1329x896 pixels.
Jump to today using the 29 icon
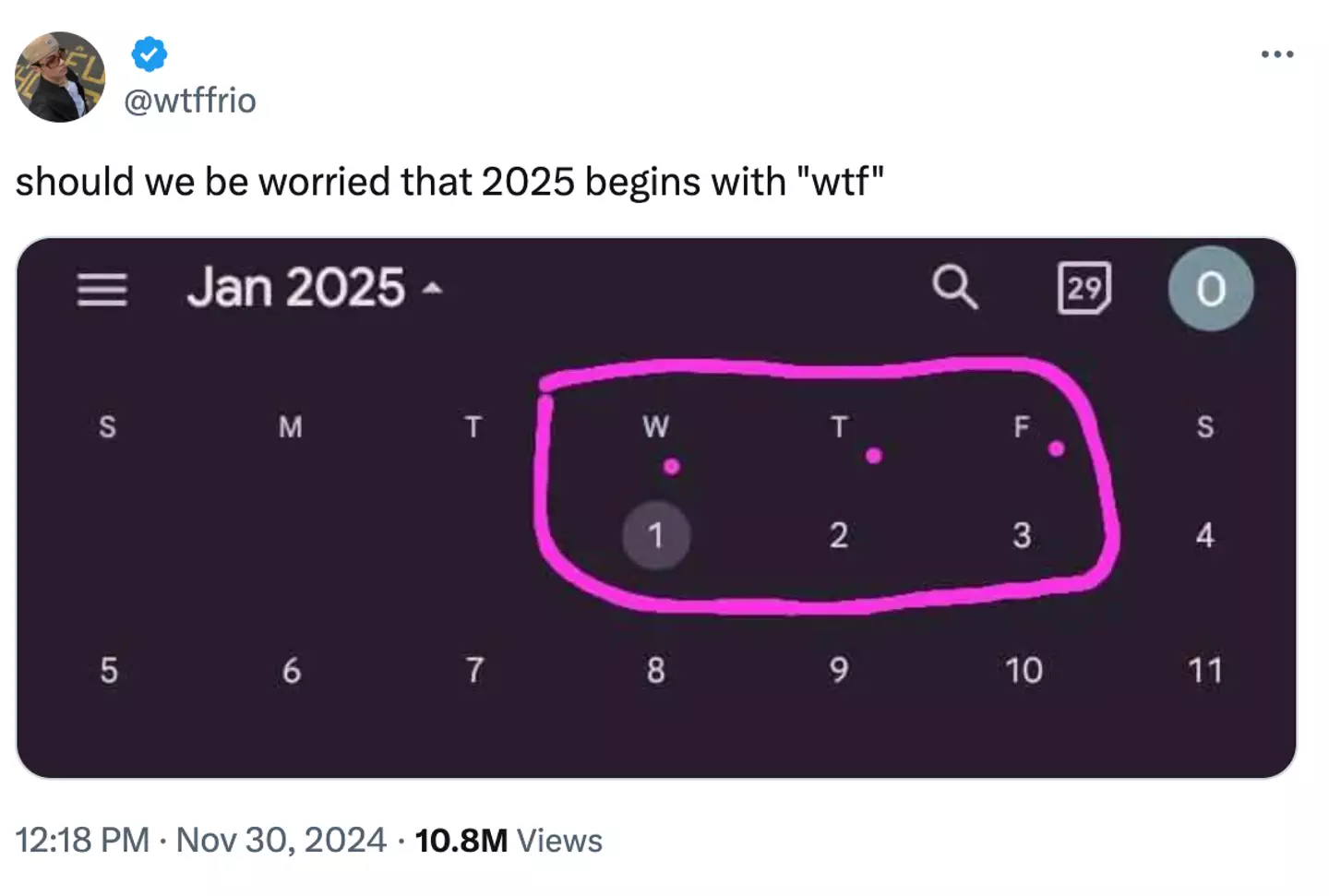point(1084,289)
